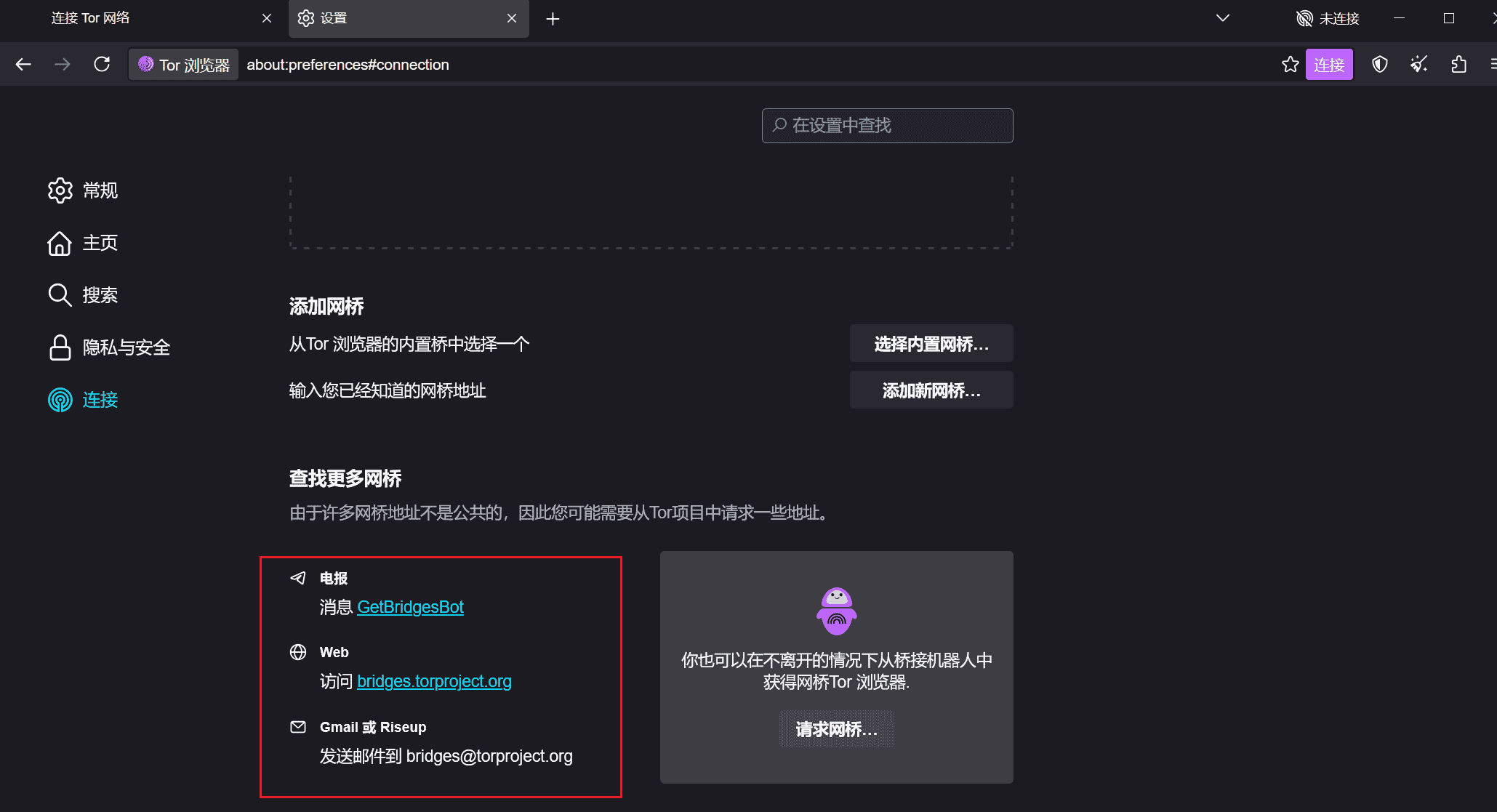
Task: Go back with the back arrow
Action: pyautogui.click(x=23, y=65)
